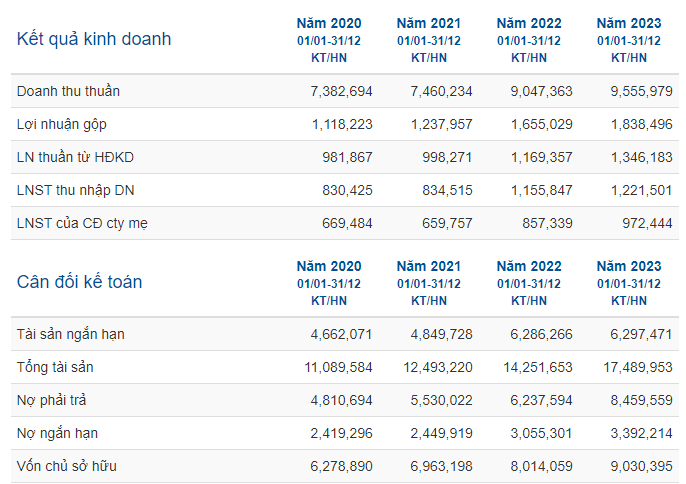The height and width of the screenshot is (484, 686).
Task: Click Năm 2023 header in Kết quả kinh doanh
Action: [x=629, y=23]
